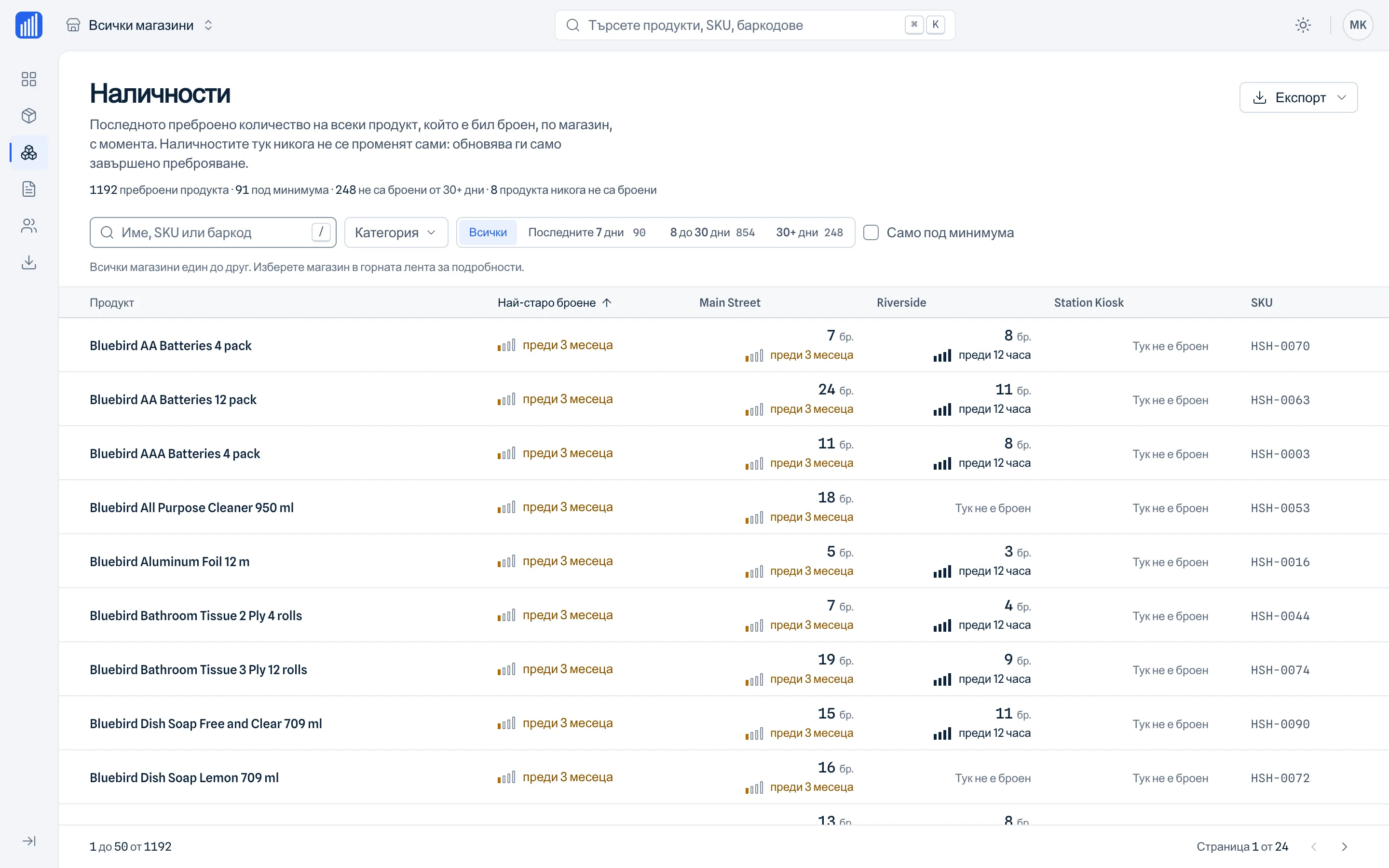Open the MK user avatar
Screen dimensions: 1389x868
coord(1358,25)
